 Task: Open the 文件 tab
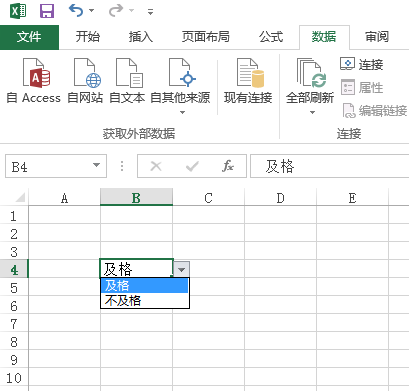pos(29,37)
